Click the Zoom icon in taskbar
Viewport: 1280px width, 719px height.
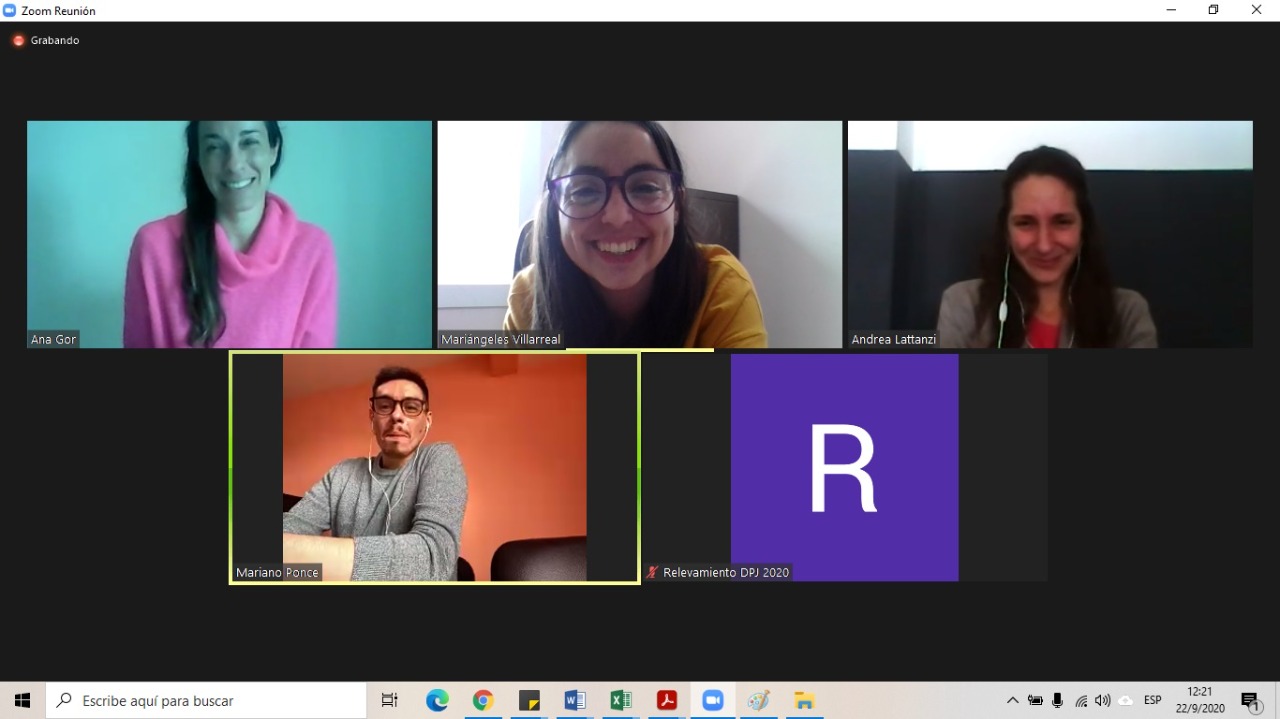(x=713, y=701)
